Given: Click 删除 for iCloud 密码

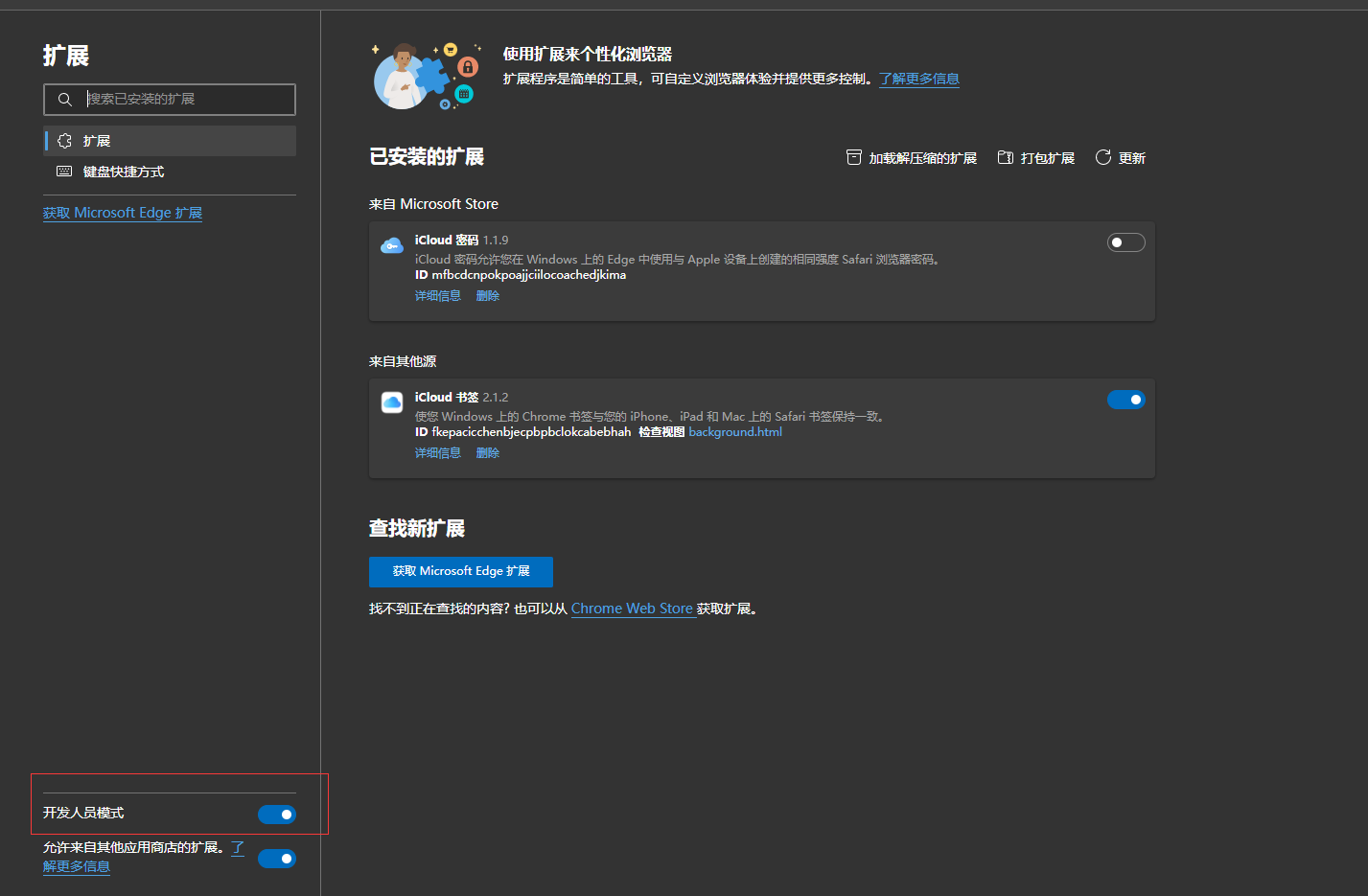Looking at the screenshot, I should click(x=488, y=296).
